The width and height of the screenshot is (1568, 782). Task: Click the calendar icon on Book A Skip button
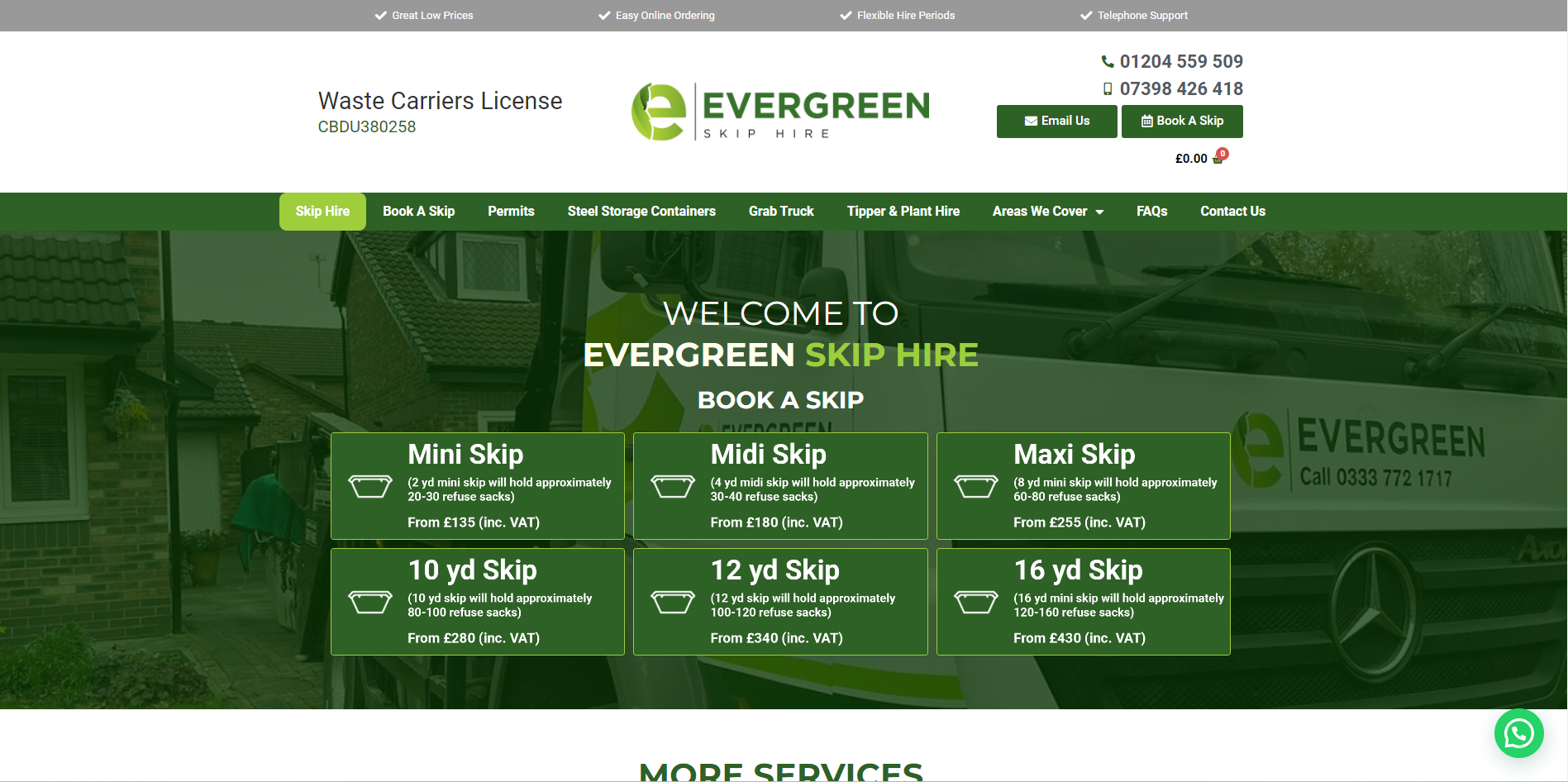[x=1146, y=121]
